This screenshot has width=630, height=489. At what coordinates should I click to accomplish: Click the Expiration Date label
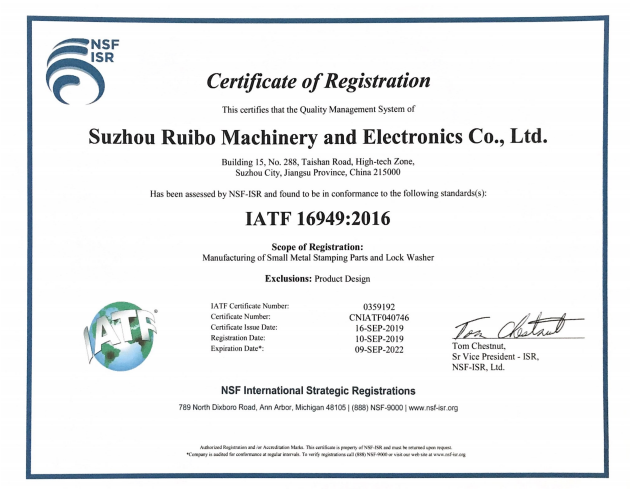[237, 348]
